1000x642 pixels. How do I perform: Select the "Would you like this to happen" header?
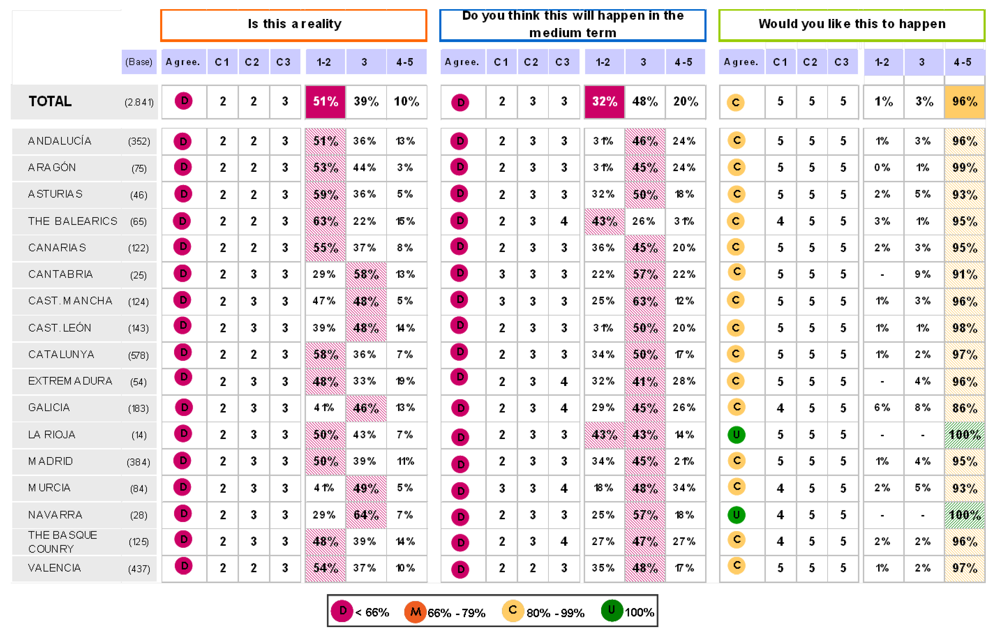[x=851, y=24]
